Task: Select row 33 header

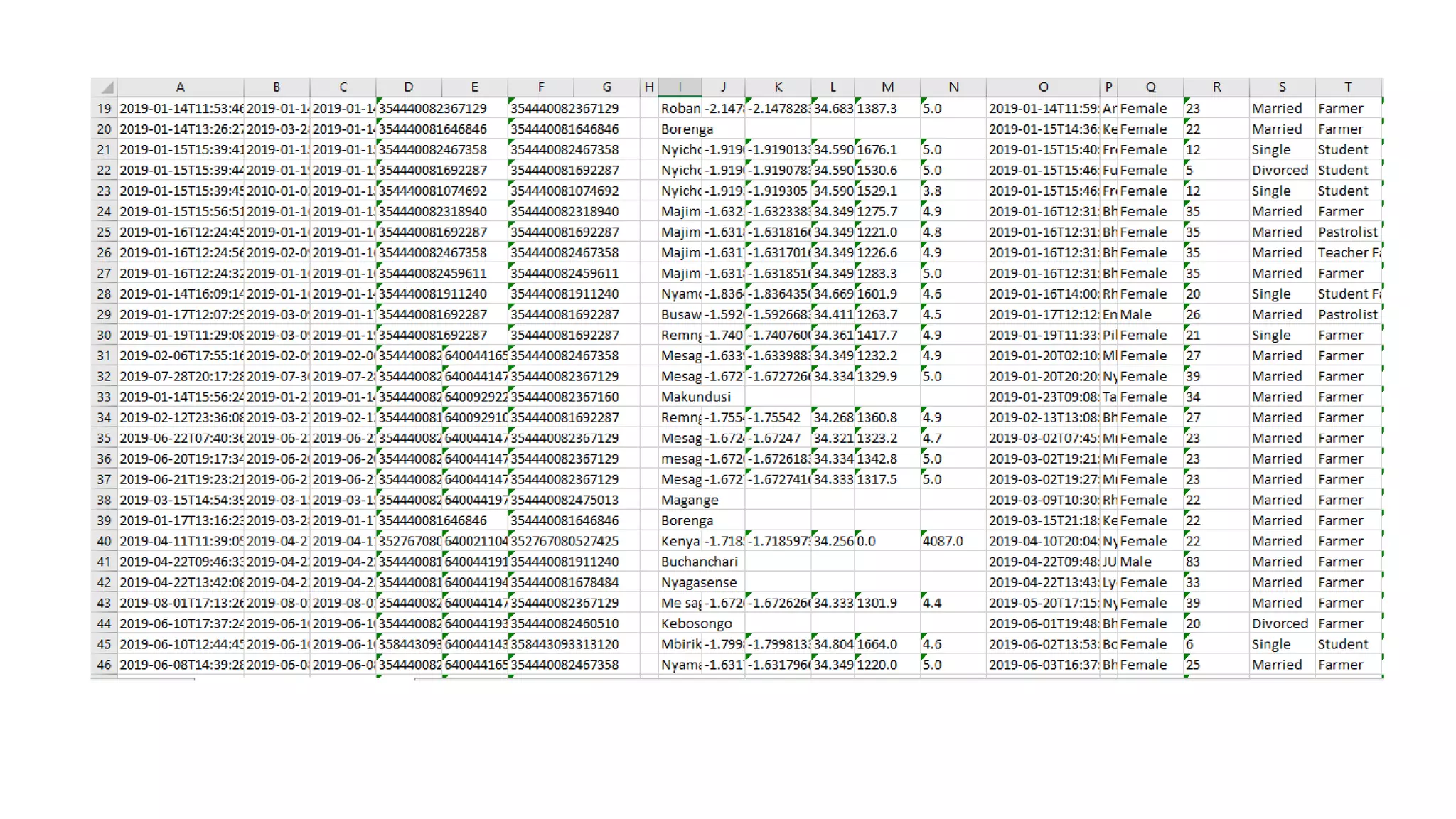Action: (105, 397)
